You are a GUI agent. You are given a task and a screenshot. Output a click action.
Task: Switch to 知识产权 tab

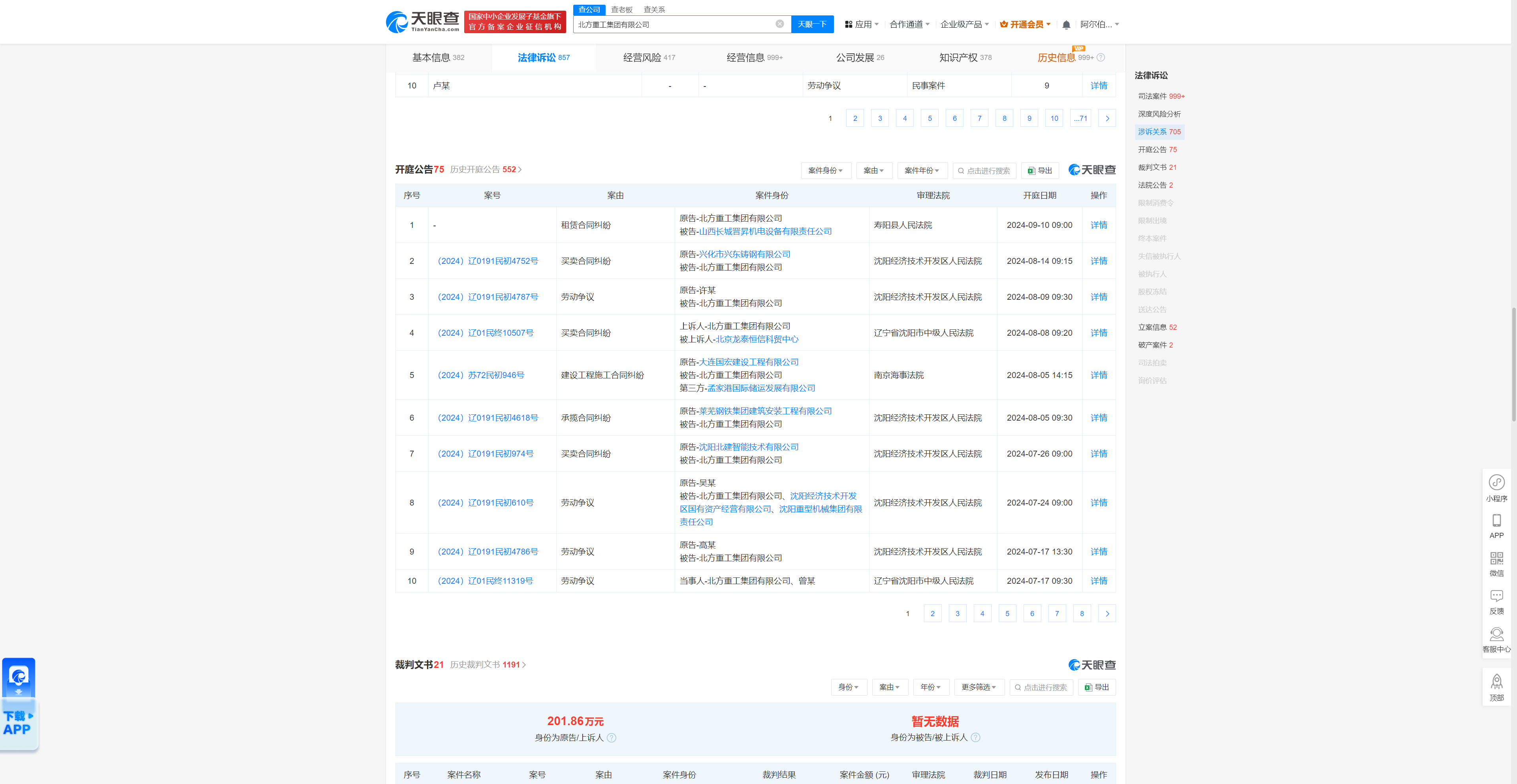(965, 58)
